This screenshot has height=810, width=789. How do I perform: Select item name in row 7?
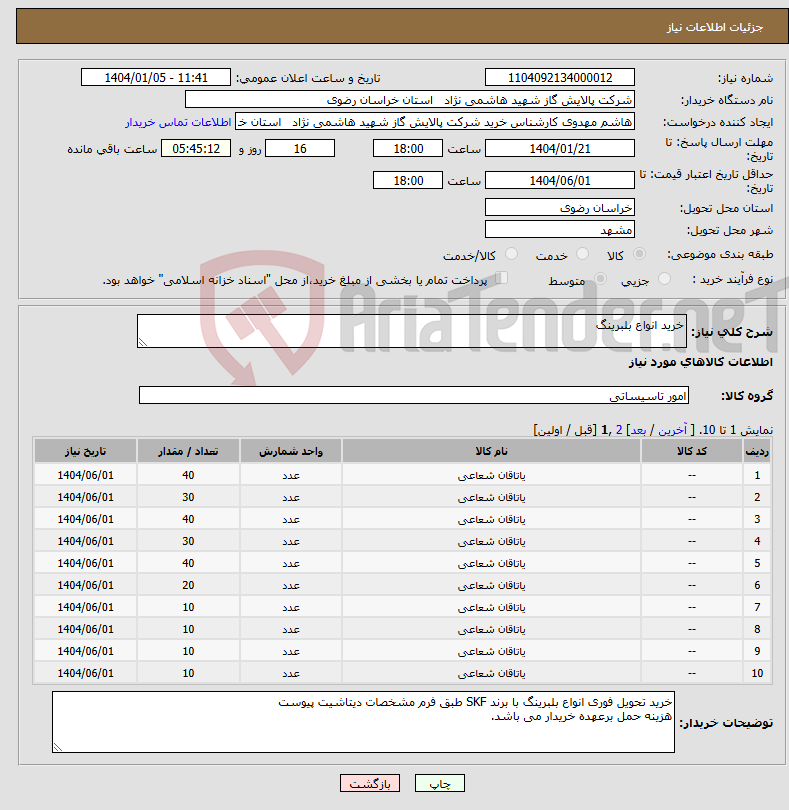[x=491, y=608]
